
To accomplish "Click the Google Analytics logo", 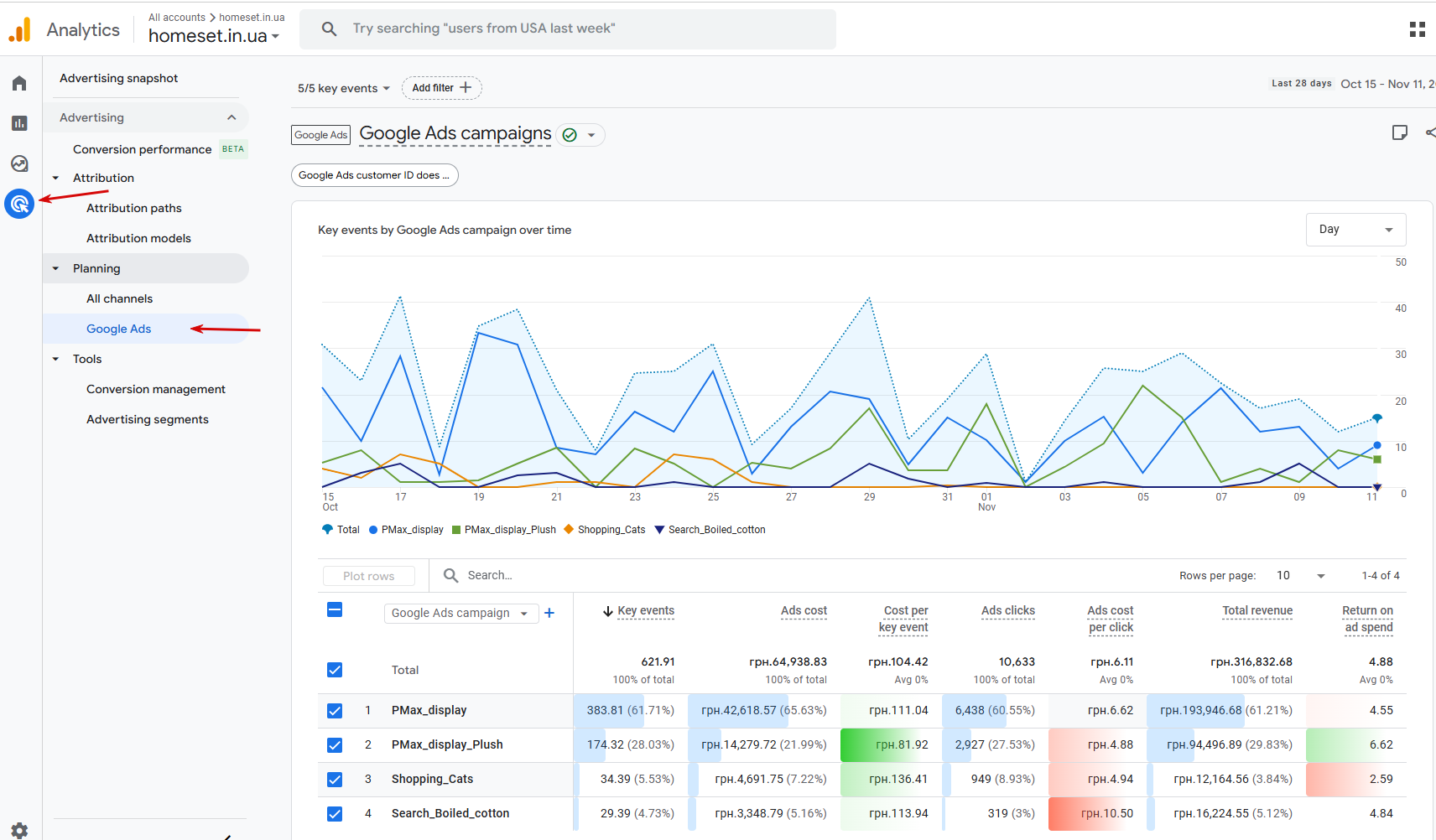I will 20,30.
